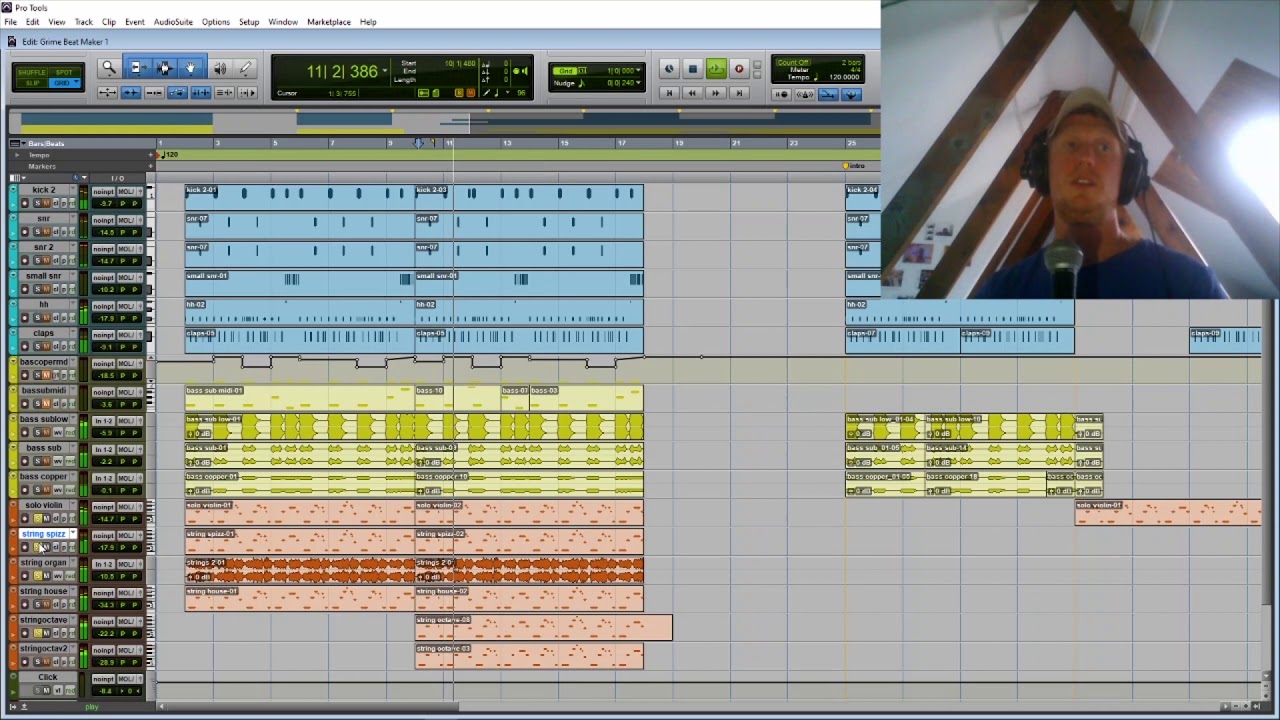Open the Track menu
Screen dimensions: 1280x720
(x=83, y=22)
